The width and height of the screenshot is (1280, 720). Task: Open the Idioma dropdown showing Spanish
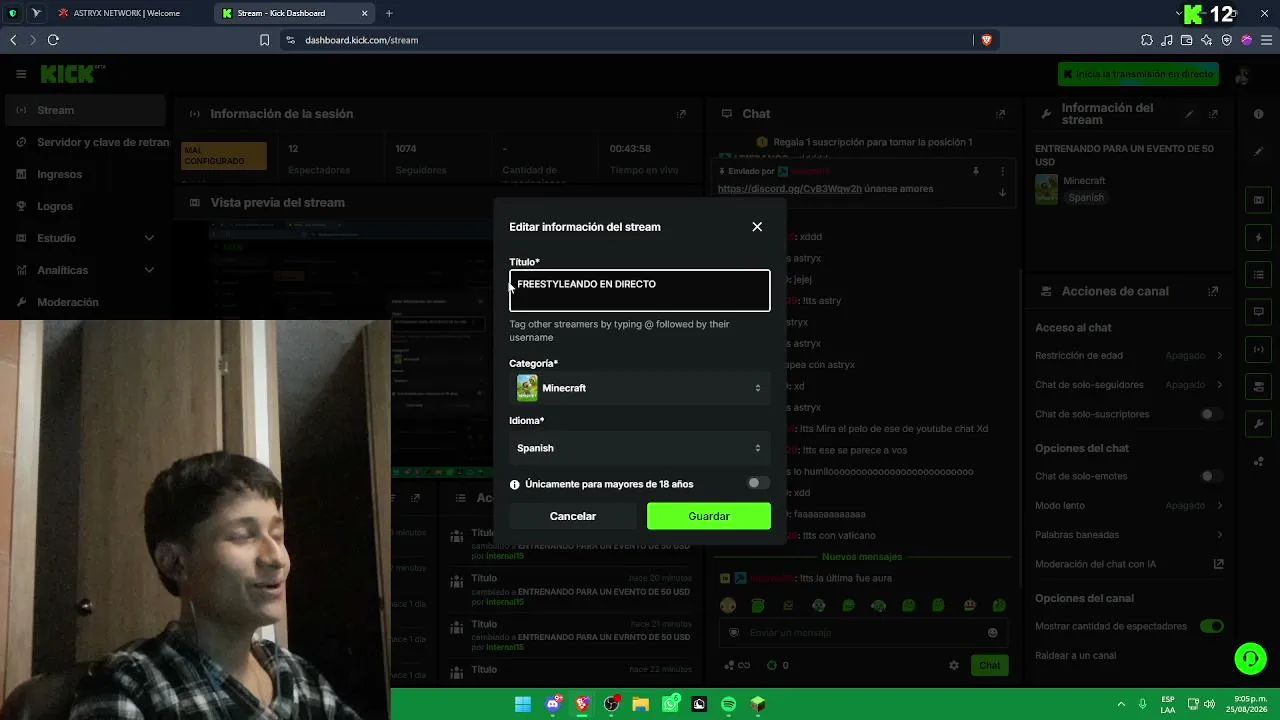640,448
